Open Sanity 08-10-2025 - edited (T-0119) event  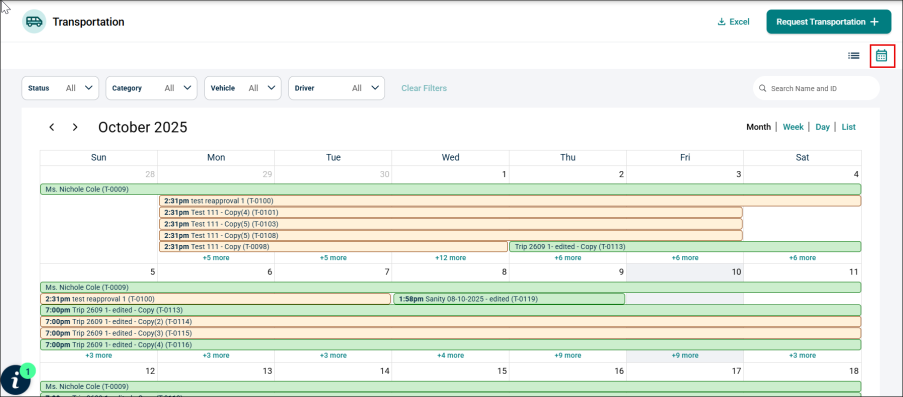(509, 299)
